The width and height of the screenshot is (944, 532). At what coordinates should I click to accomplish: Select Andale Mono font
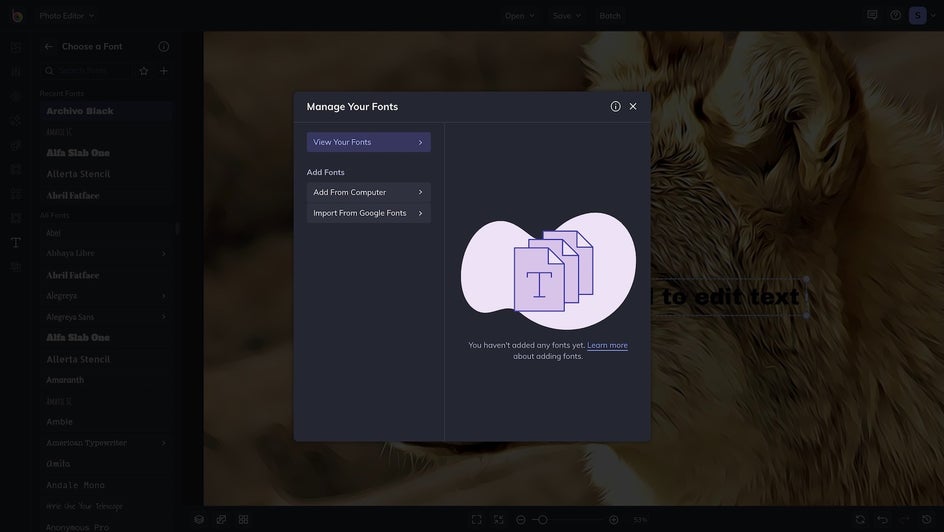(106, 485)
